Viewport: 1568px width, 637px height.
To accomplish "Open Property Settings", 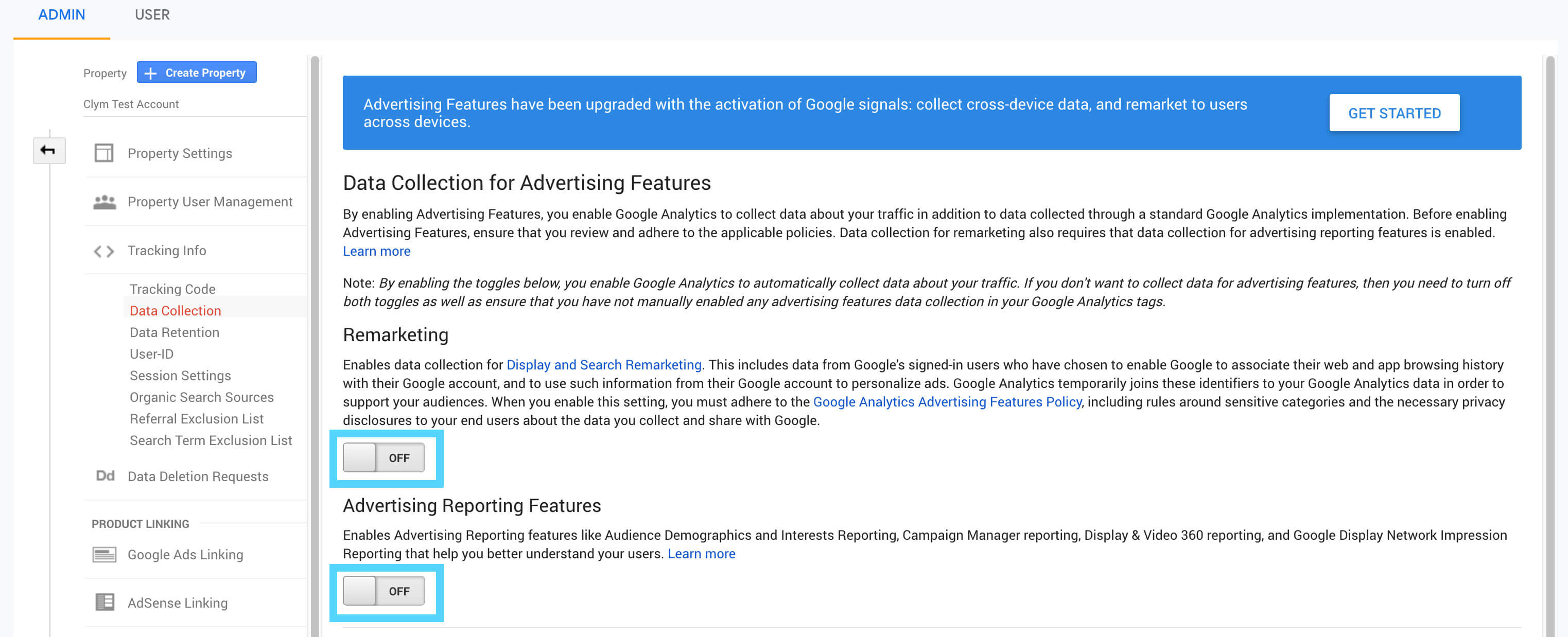I will [180, 153].
